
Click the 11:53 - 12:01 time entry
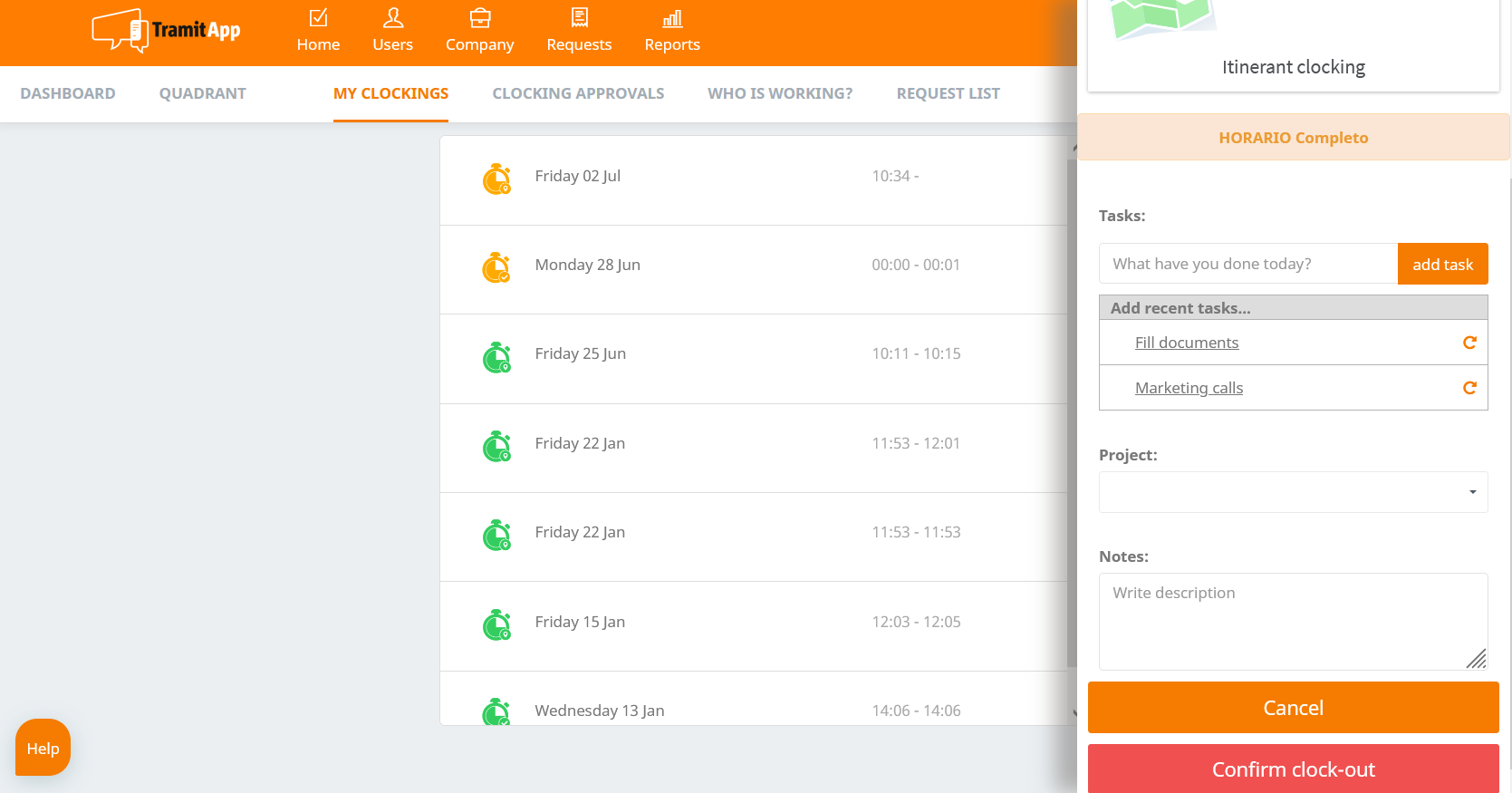coord(916,443)
